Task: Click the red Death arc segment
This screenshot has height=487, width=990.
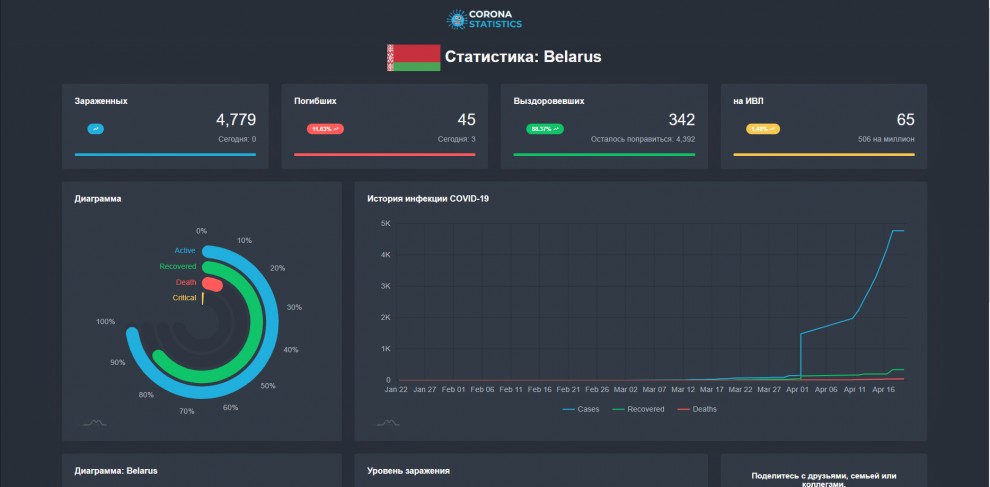Action: (212, 285)
